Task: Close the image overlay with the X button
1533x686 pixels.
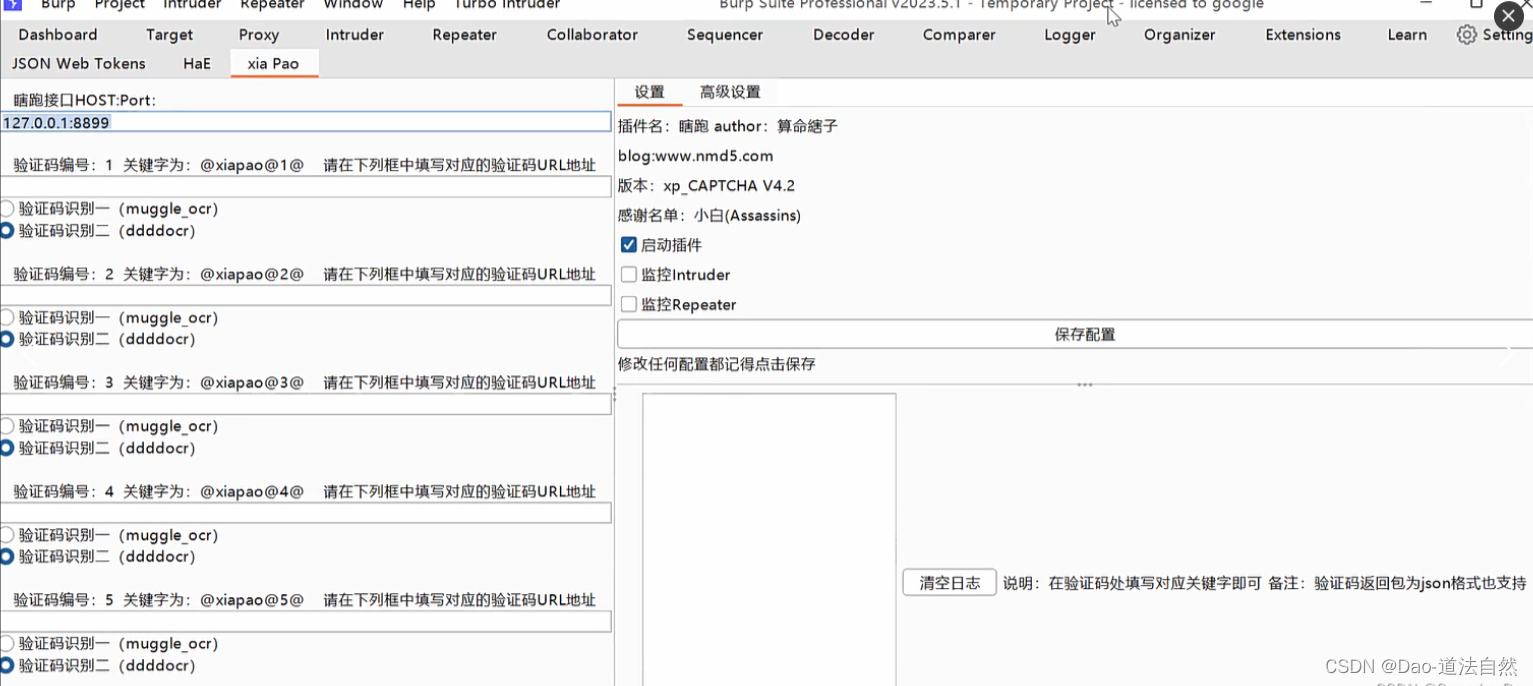Action: click(1509, 17)
